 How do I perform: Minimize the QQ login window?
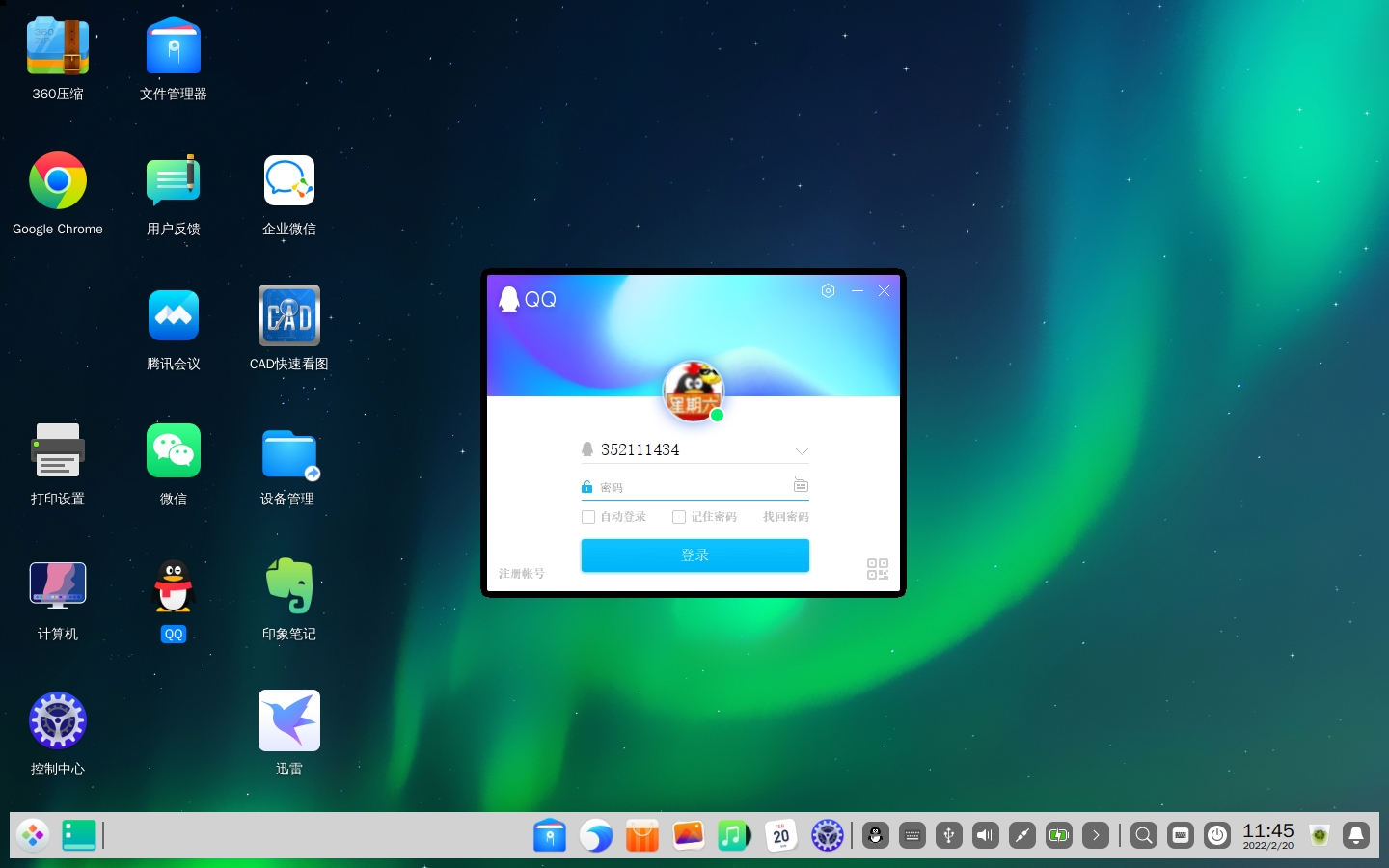click(x=858, y=290)
